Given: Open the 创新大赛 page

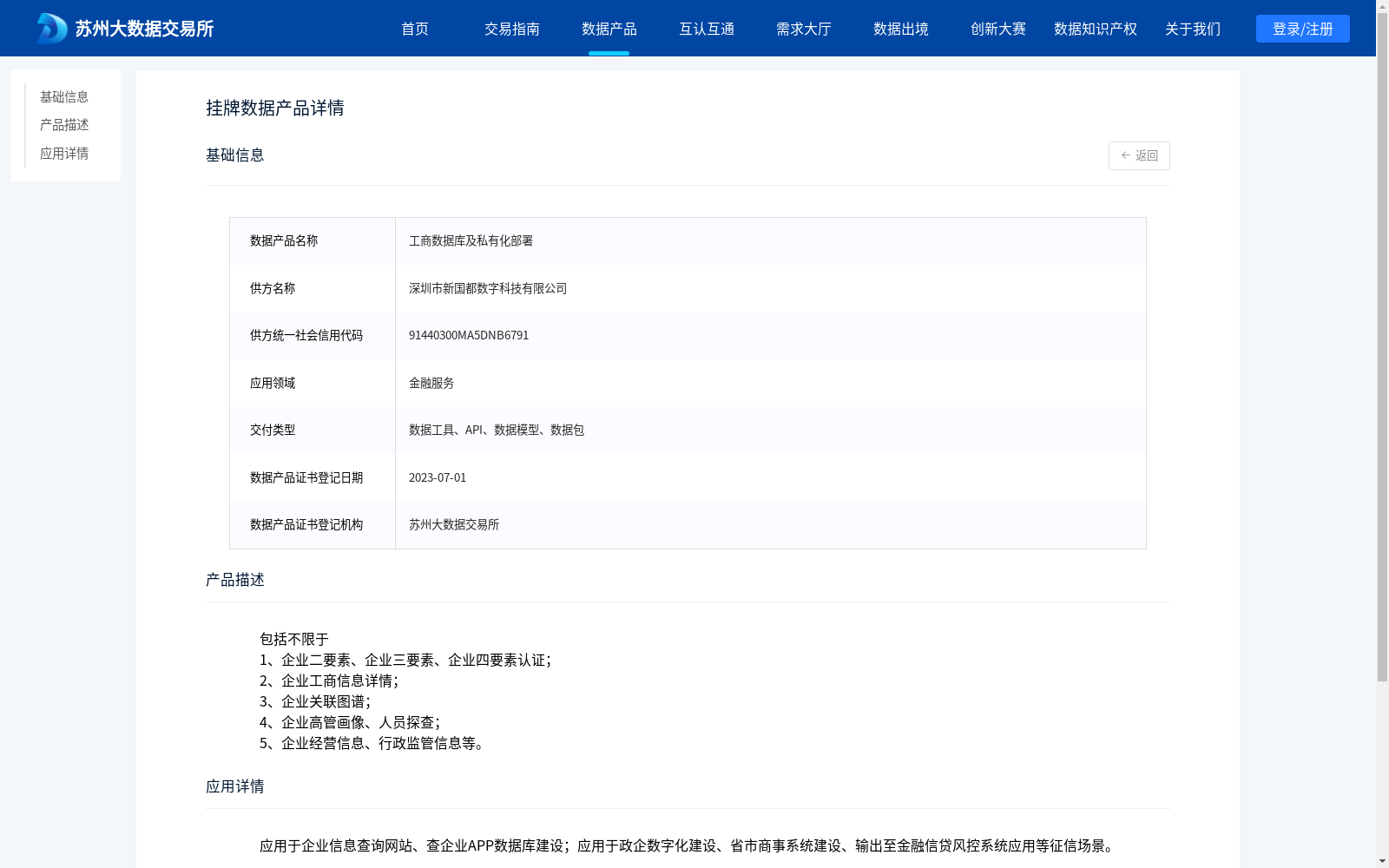Looking at the screenshot, I should [998, 29].
